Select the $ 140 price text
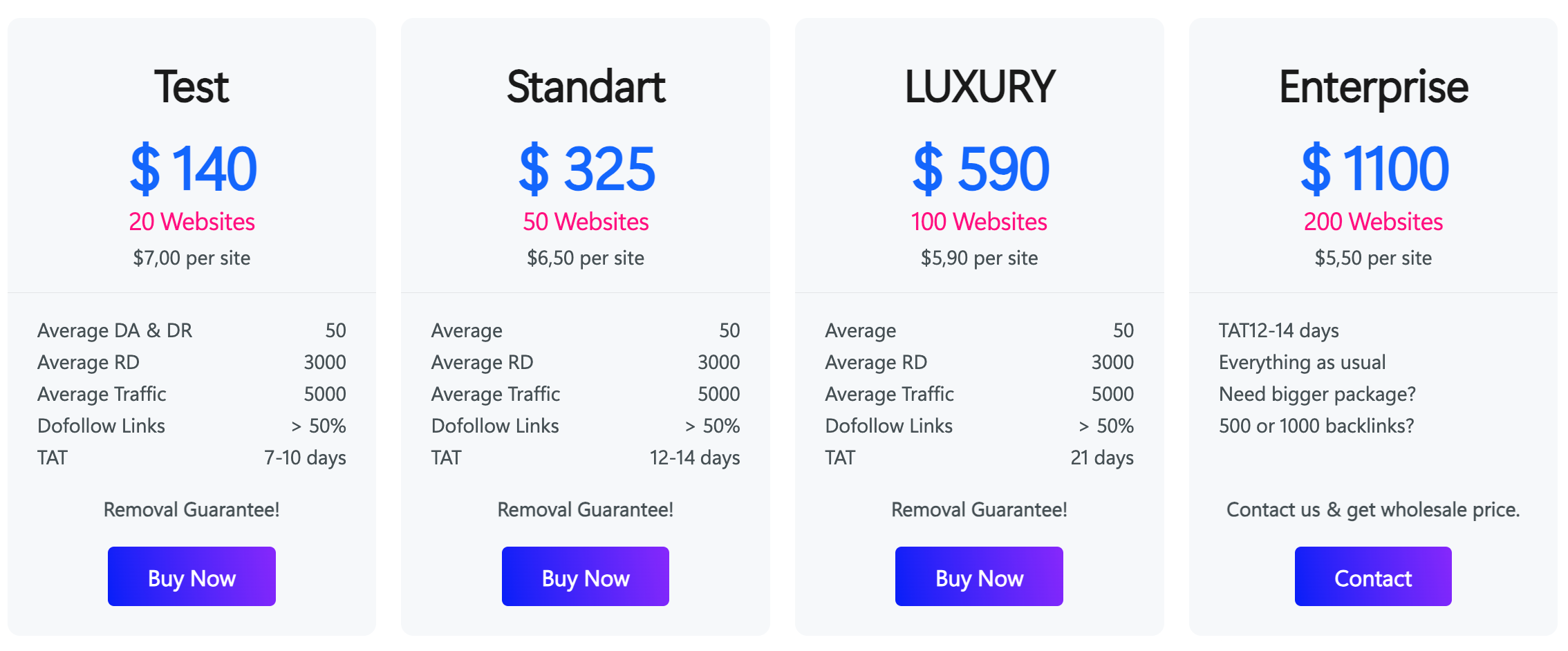Screen dimensions: 1568x651 (193, 169)
